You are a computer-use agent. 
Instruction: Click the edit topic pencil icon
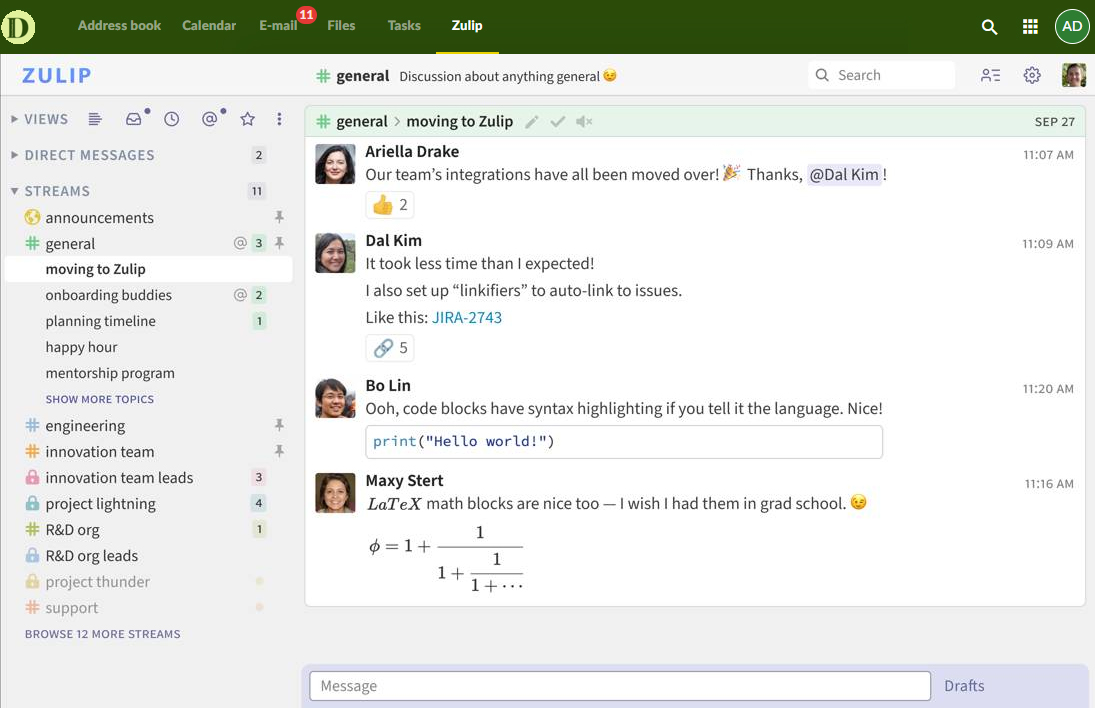pos(532,122)
